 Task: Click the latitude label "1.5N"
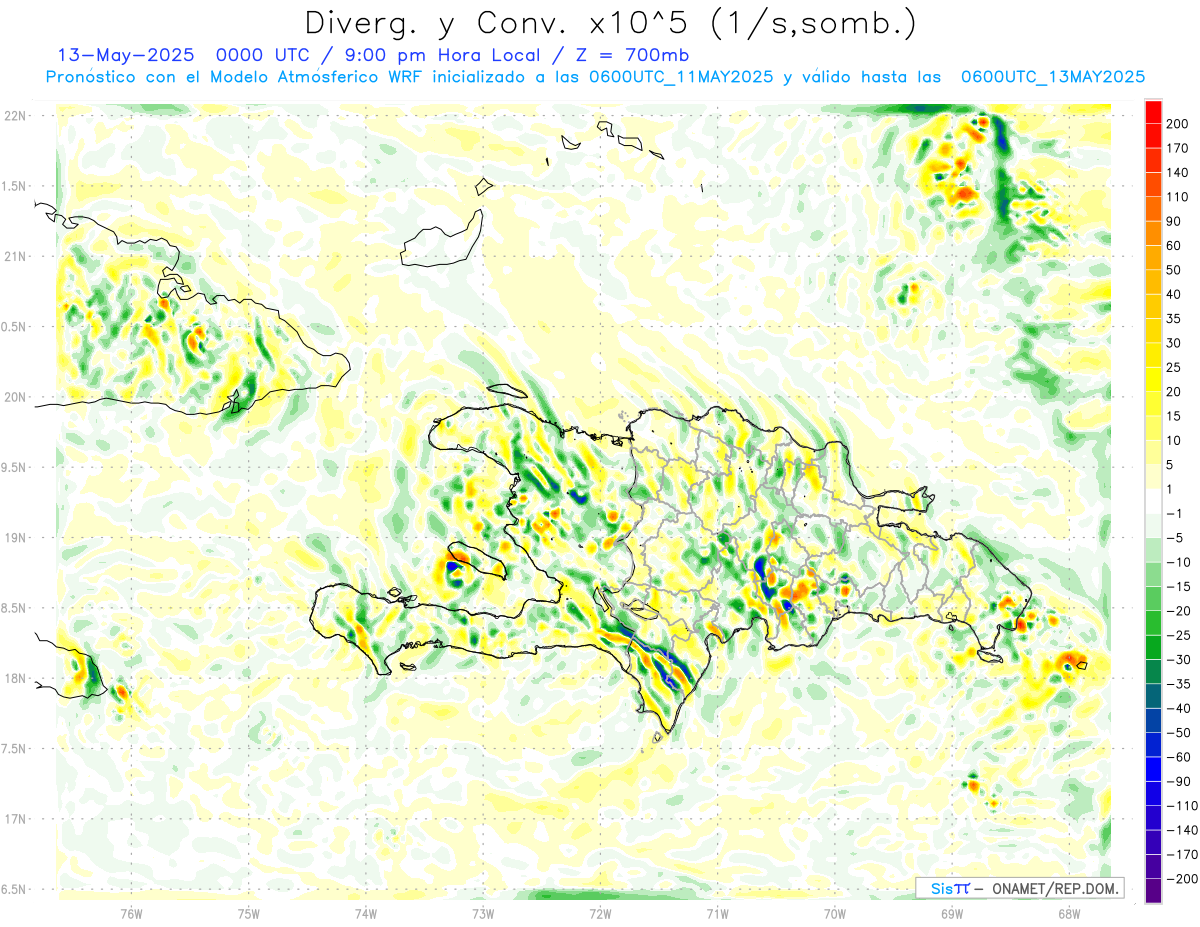tap(14, 186)
